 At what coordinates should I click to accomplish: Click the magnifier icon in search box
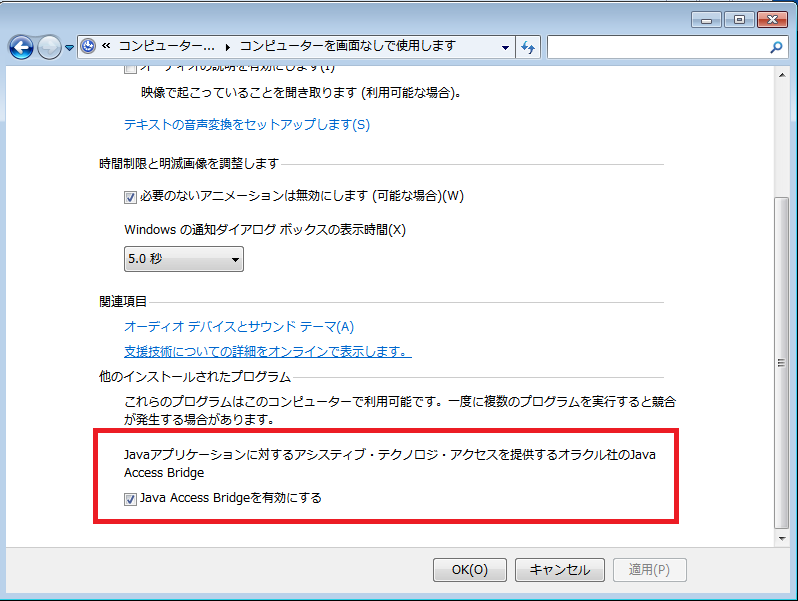pyautogui.click(x=776, y=47)
